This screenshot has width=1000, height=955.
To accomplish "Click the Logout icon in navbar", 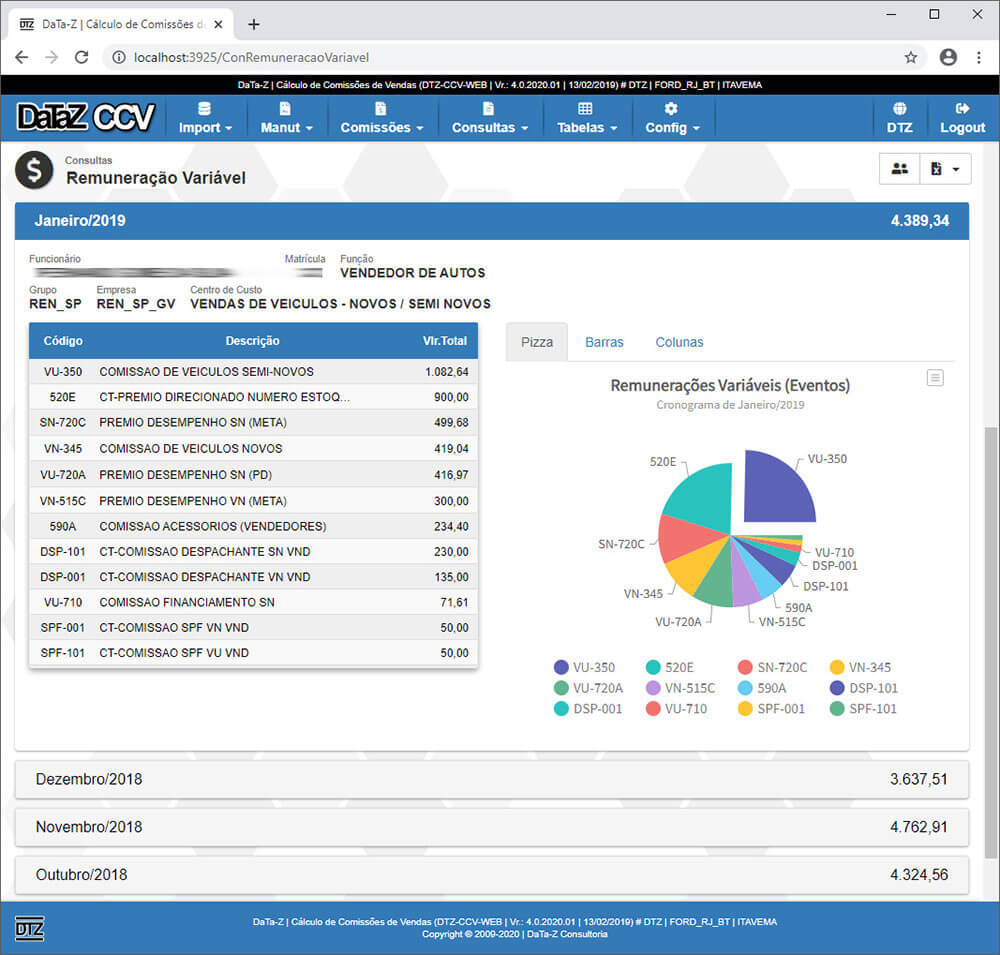I will 962,109.
